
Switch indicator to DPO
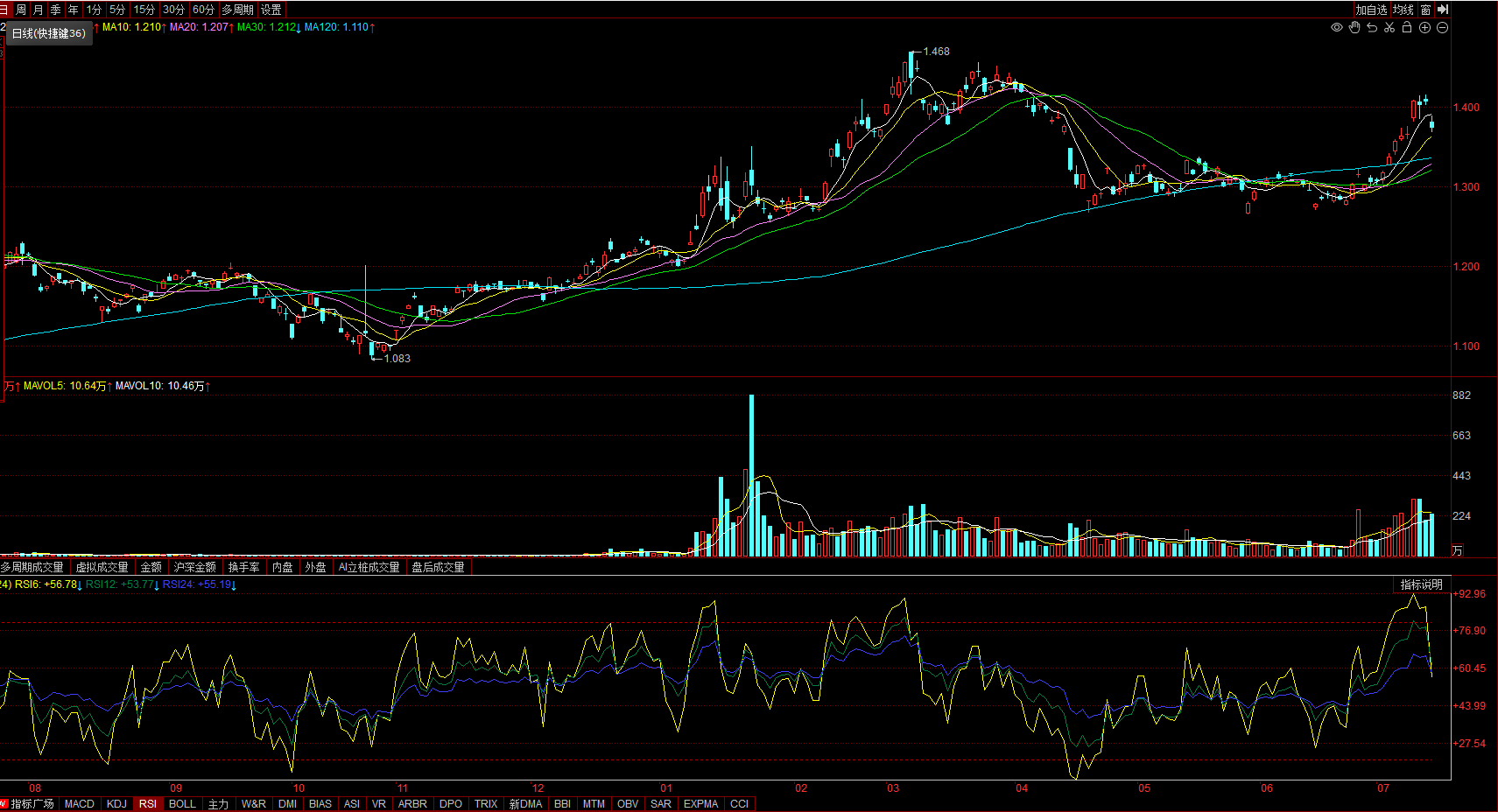pos(451,804)
